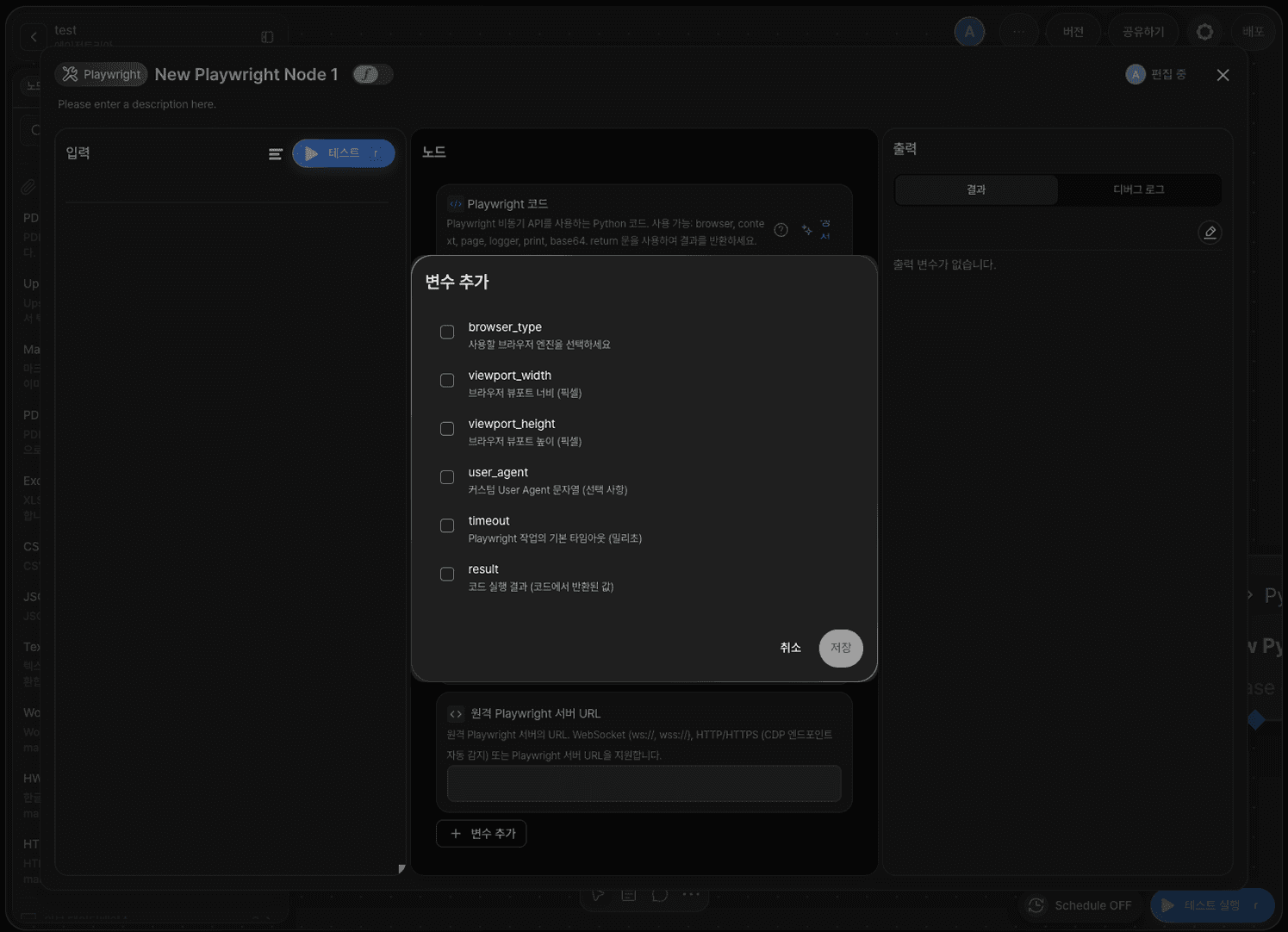Click 취소 to cancel adding variables
This screenshot has width=1288, height=932.
pos(790,648)
